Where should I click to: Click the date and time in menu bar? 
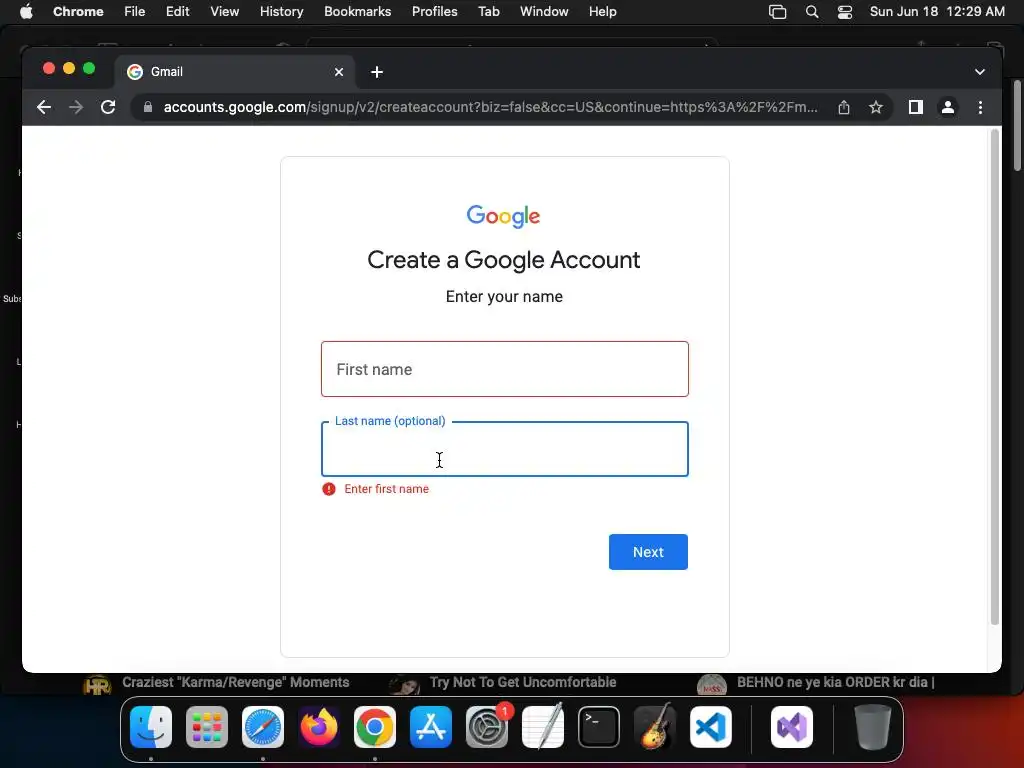coord(937,11)
